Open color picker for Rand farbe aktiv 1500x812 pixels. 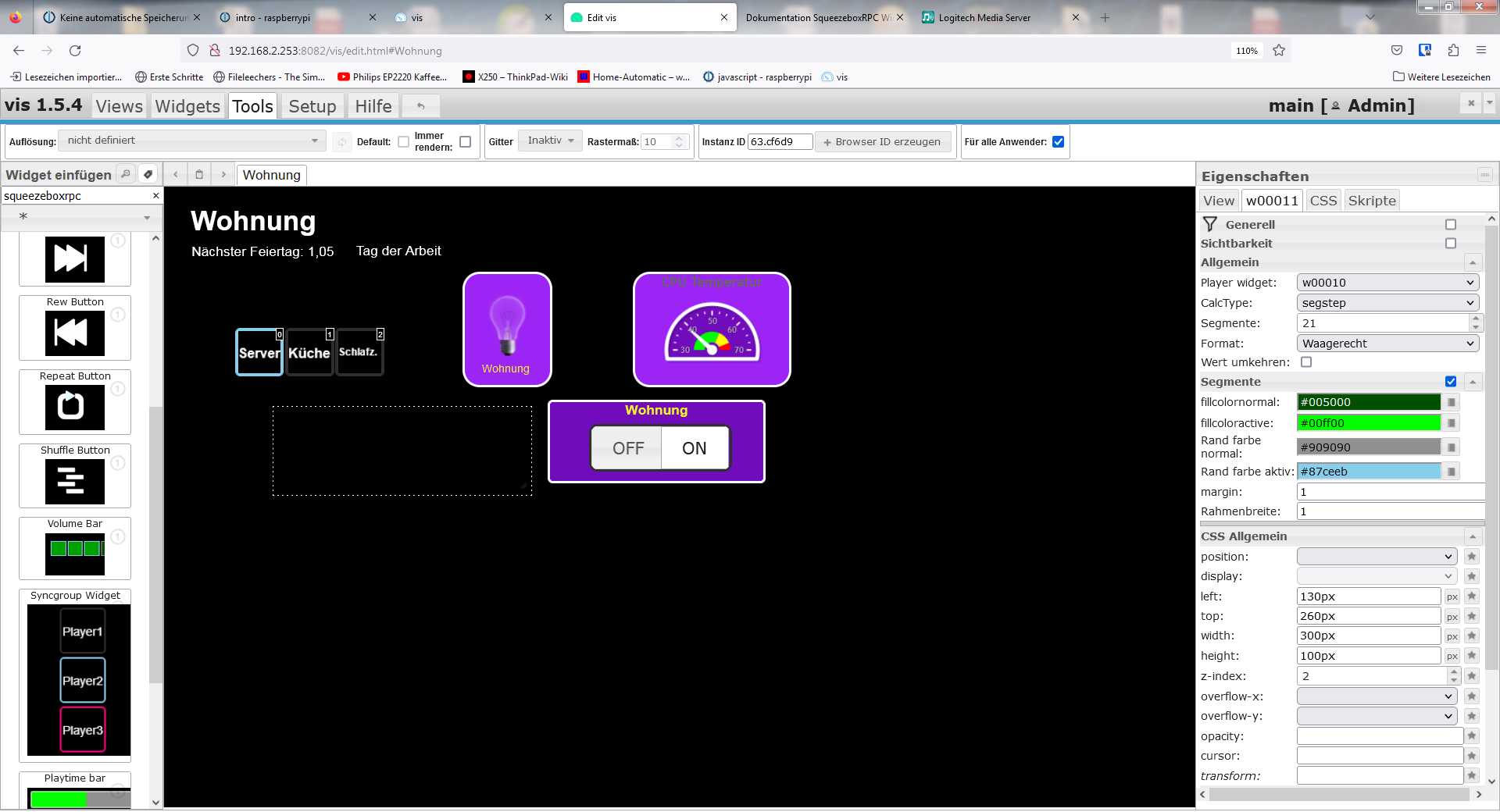1452,472
